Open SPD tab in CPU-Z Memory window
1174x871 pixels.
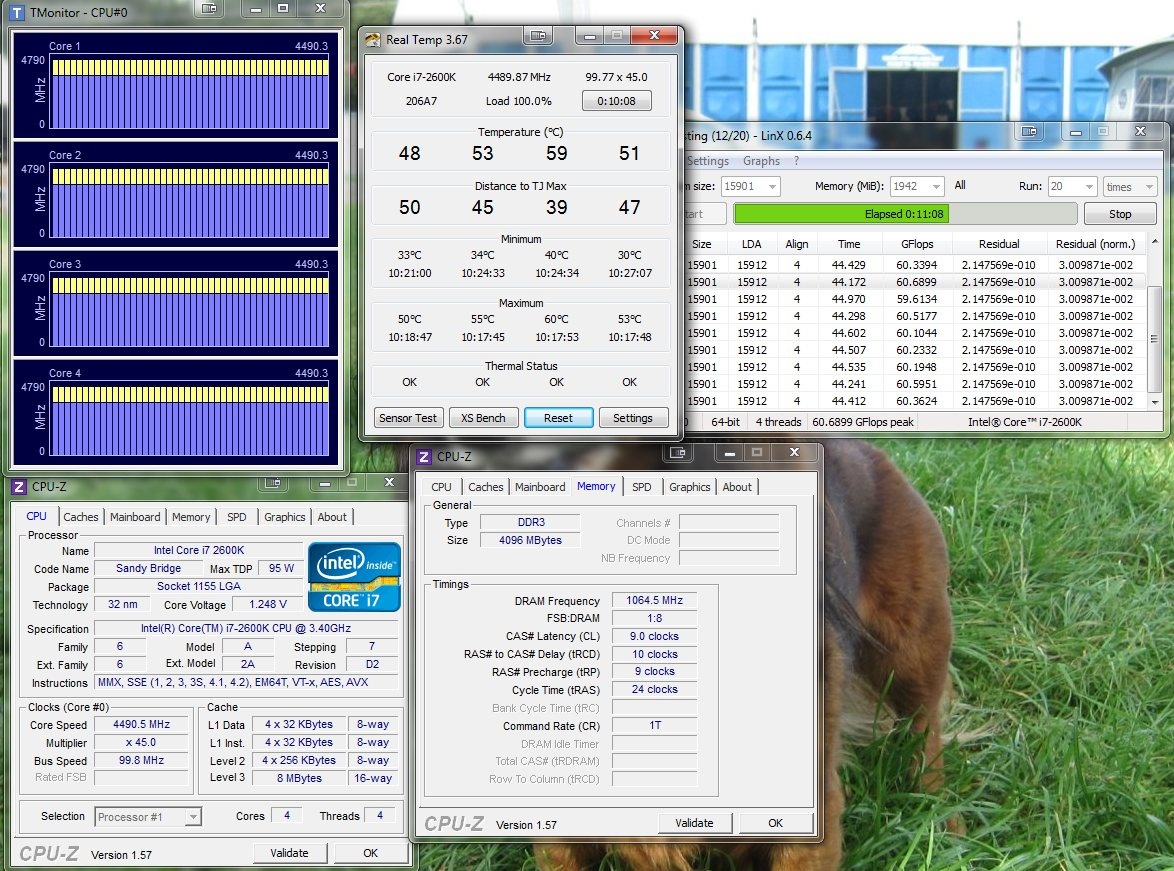point(642,487)
